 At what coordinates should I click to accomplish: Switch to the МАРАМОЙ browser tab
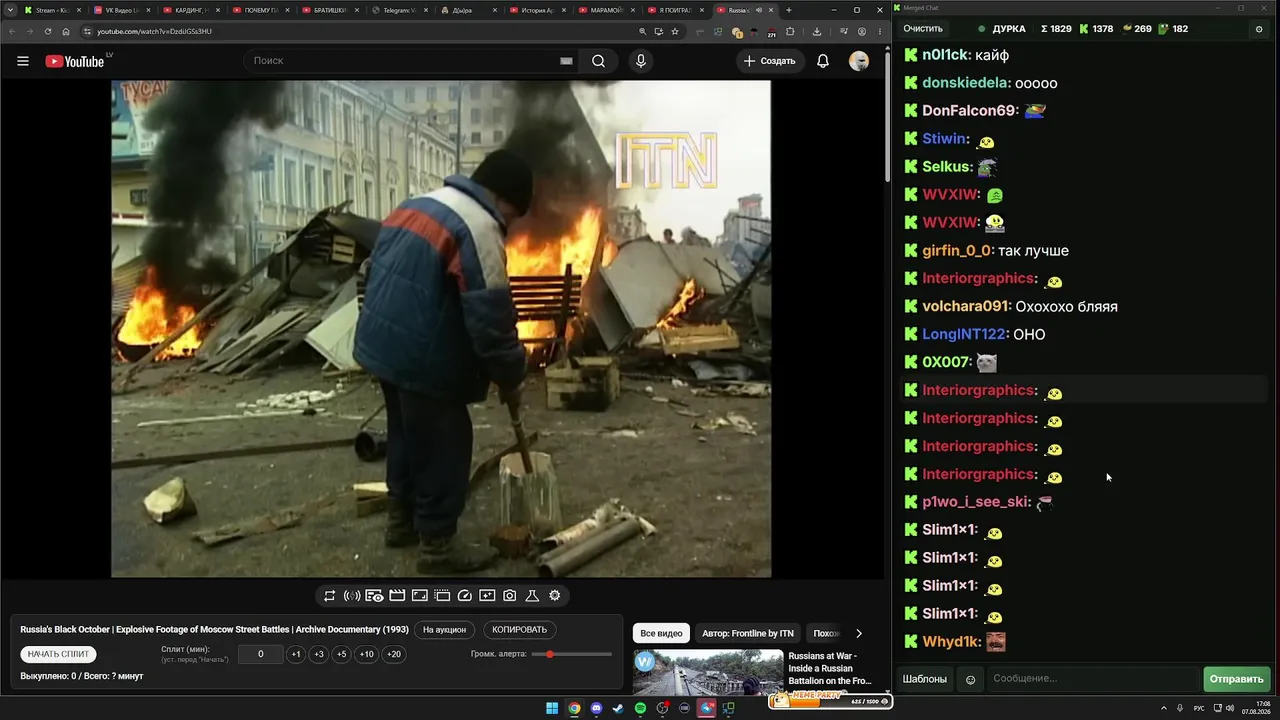click(608, 10)
